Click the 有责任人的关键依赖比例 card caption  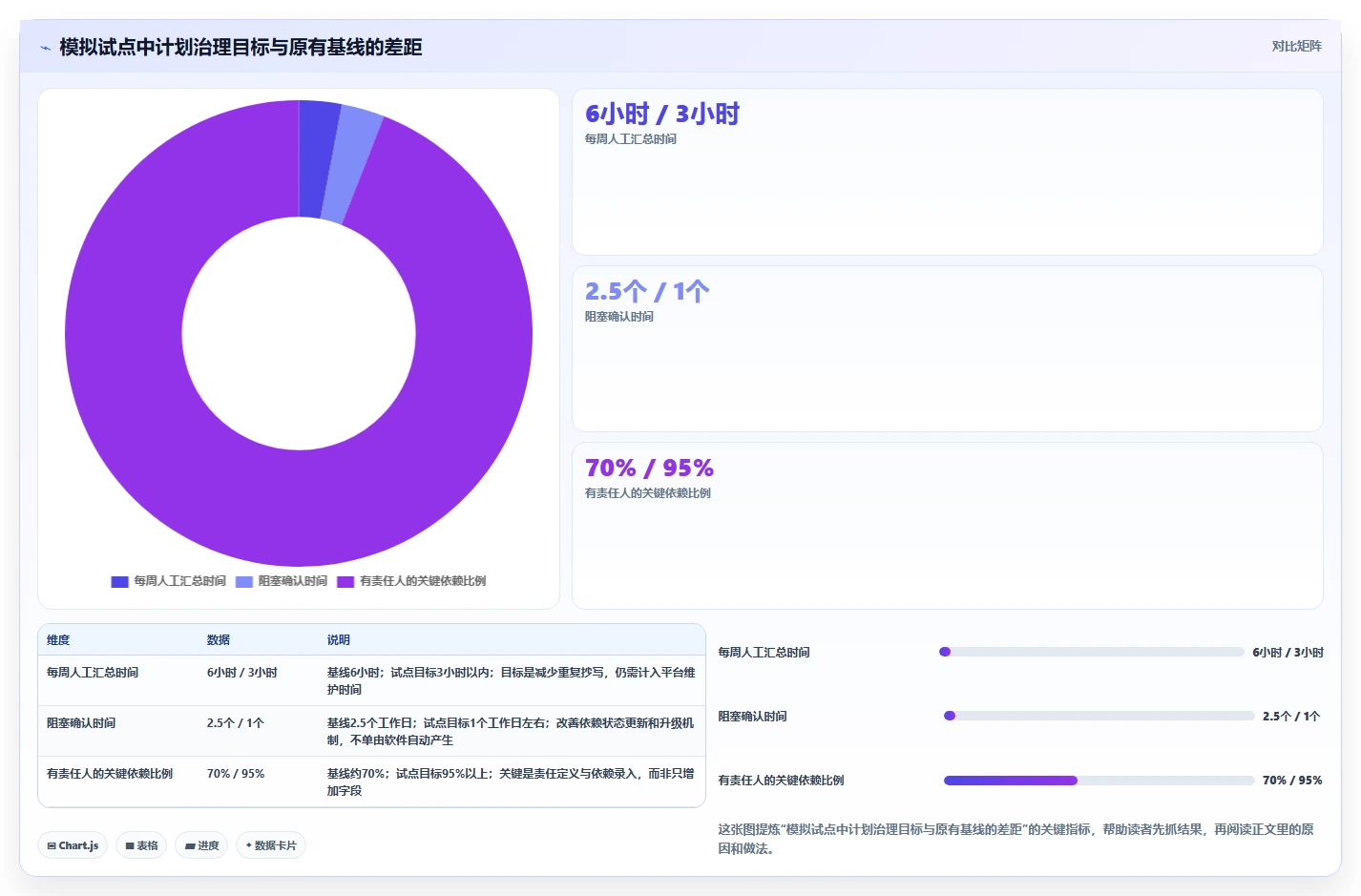[x=648, y=493]
